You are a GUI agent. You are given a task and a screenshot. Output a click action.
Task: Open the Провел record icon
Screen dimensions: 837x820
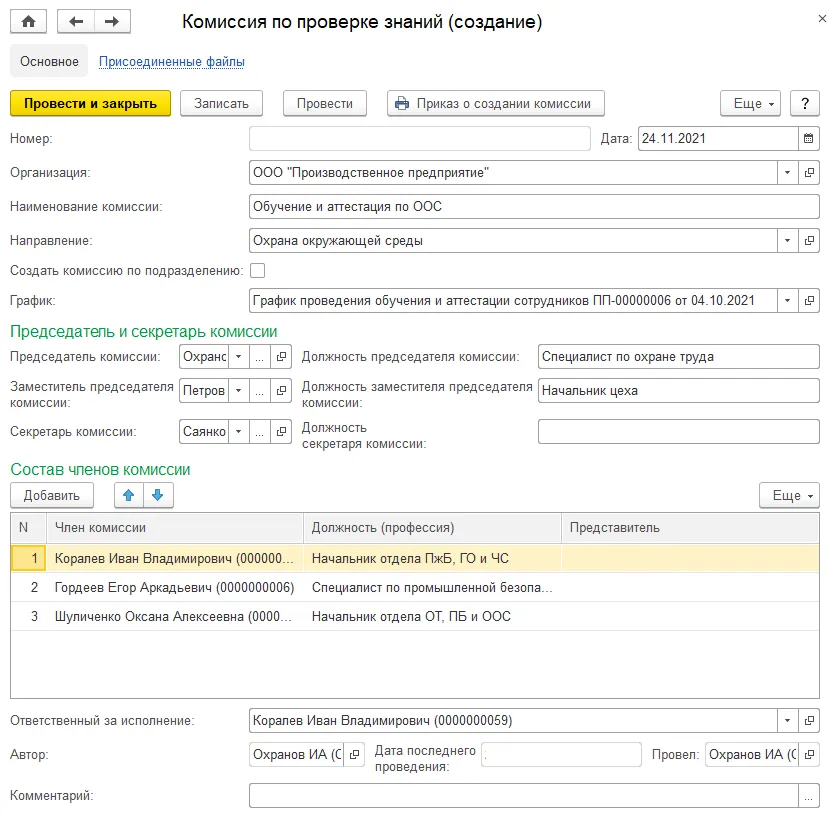(809, 755)
